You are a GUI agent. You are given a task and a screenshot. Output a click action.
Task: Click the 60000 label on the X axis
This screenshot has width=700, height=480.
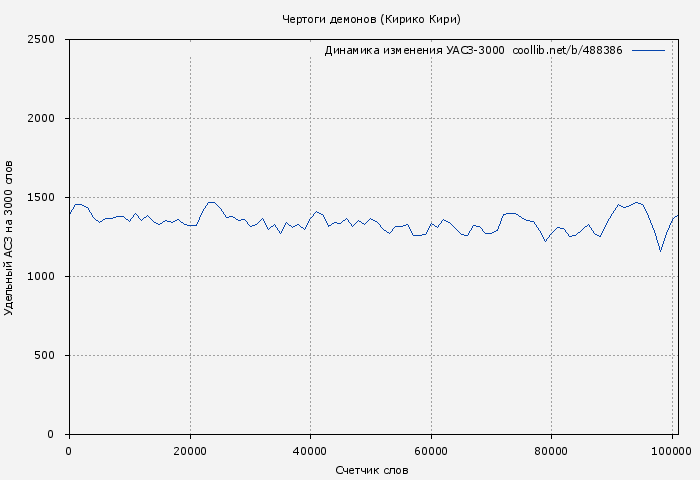click(x=431, y=451)
